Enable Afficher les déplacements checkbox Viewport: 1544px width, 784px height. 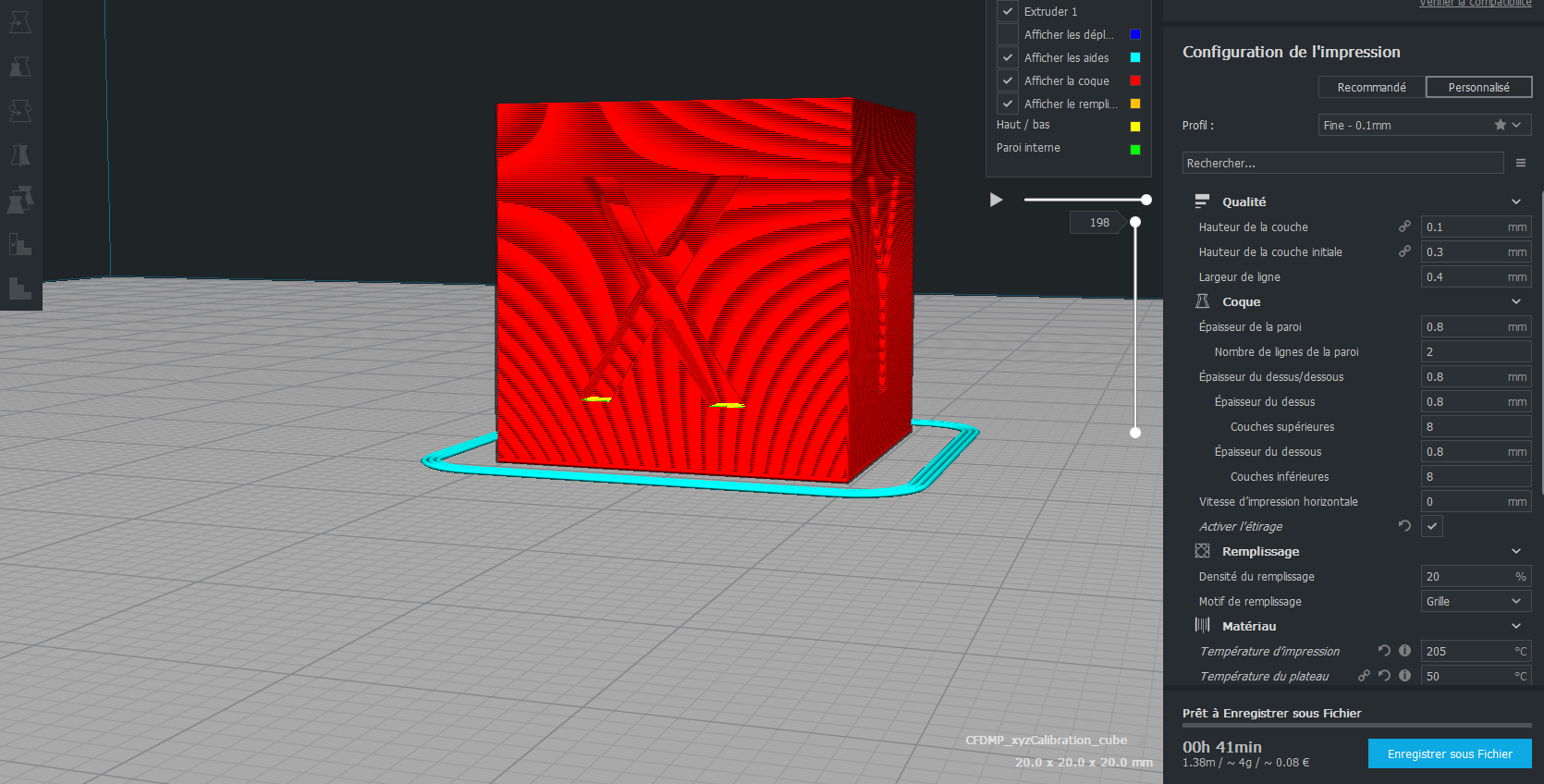pos(1008,34)
